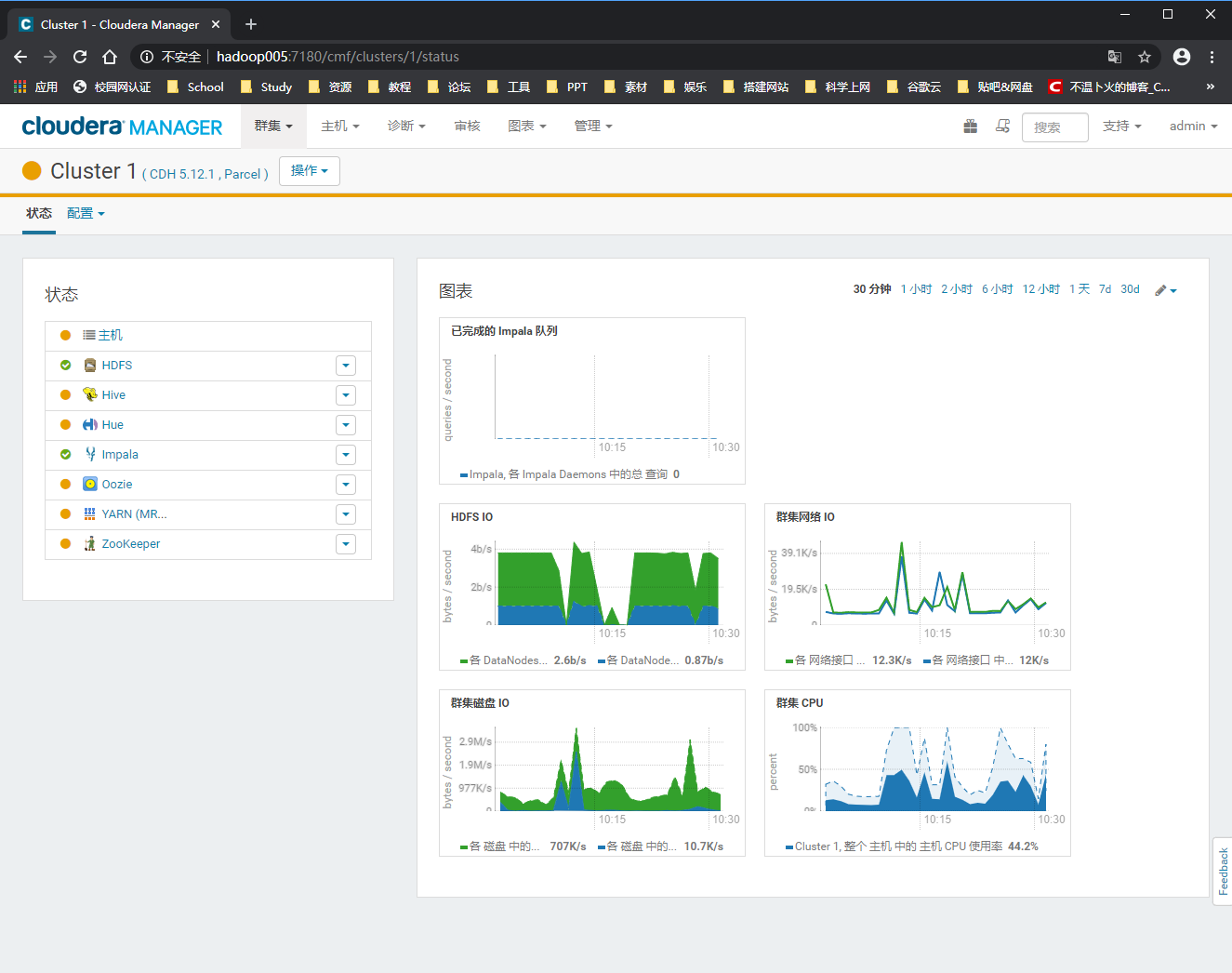Open the 配置 tab dropdown
The height and width of the screenshot is (973, 1232).
(86, 213)
